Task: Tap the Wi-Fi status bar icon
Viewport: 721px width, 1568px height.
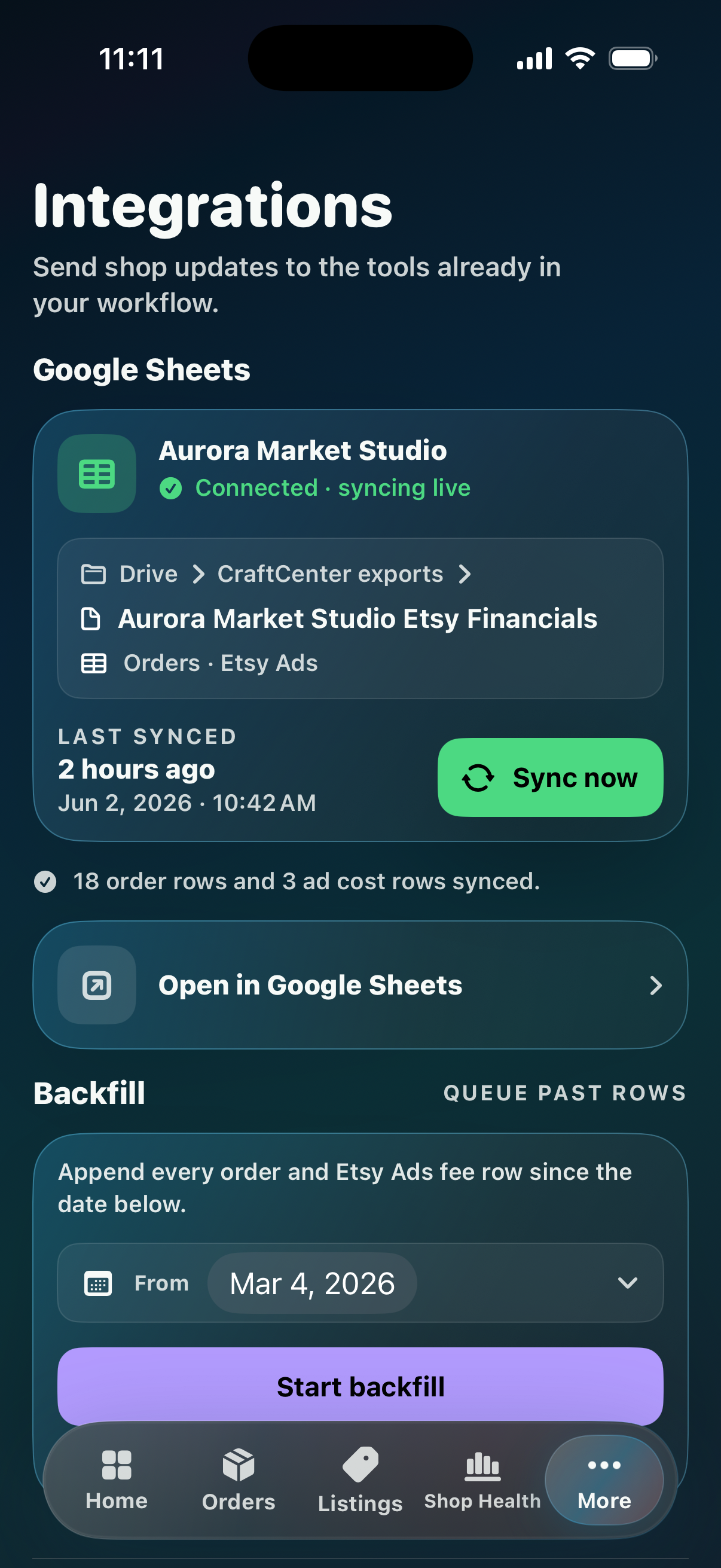Action: pyautogui.click(x=580, y=59)
